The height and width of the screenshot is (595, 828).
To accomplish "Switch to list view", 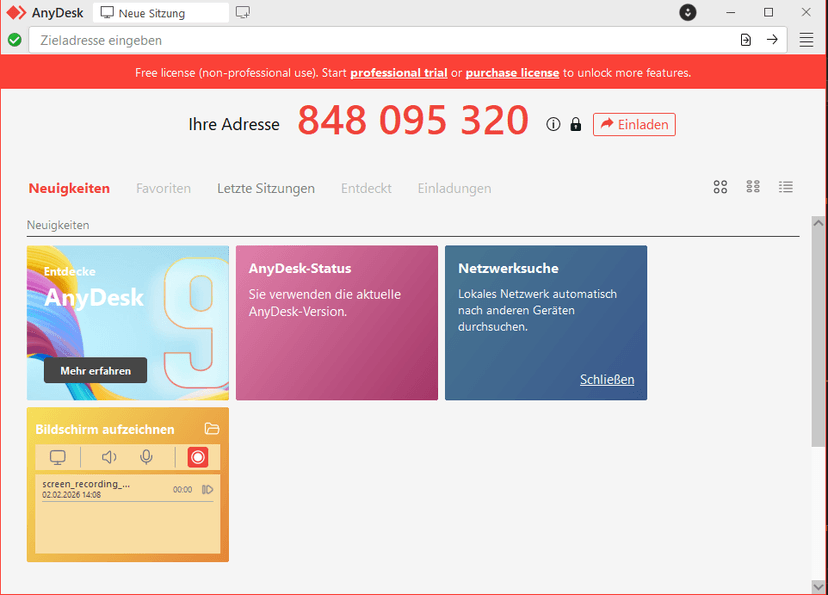I will tap(786, 187).
